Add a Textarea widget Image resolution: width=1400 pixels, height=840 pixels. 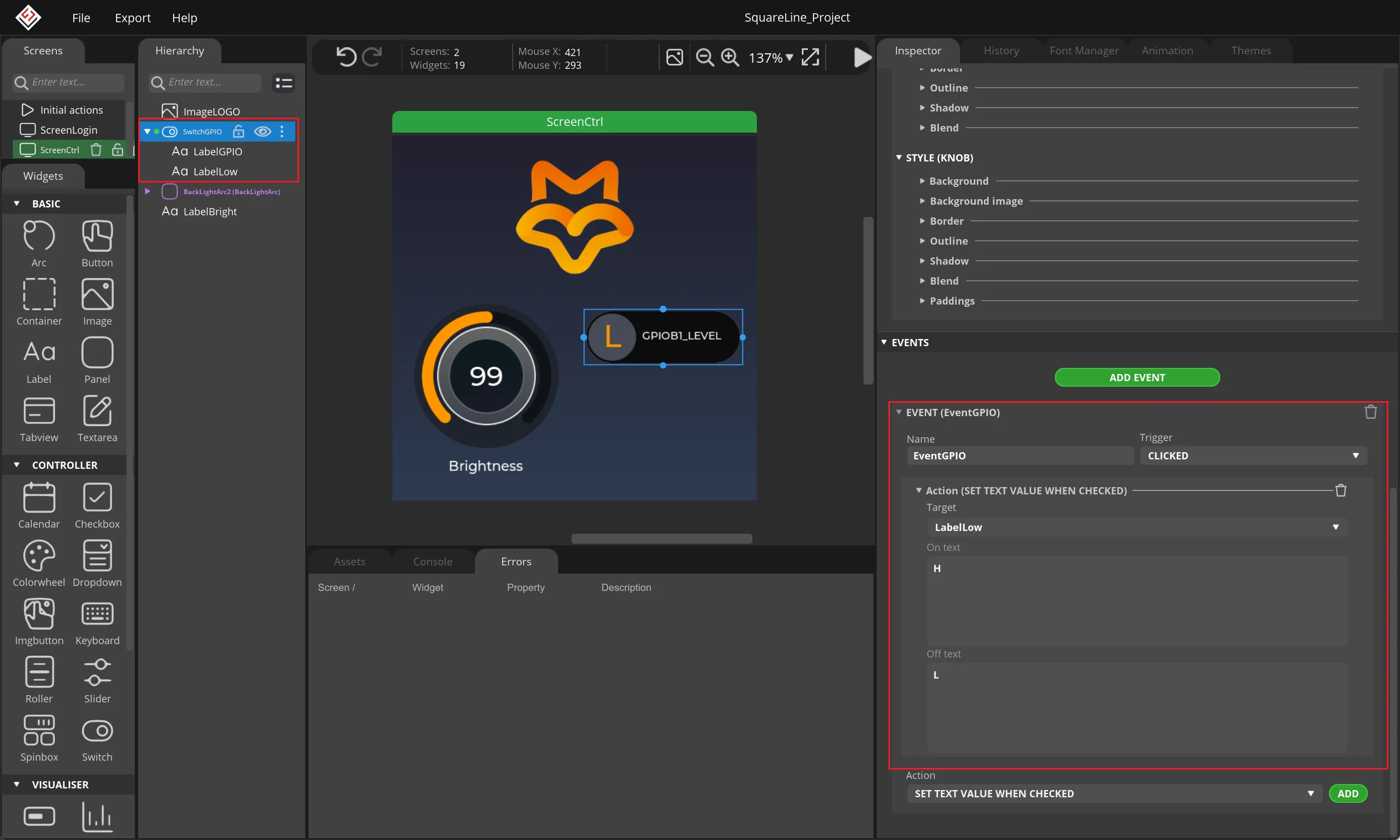click(x=97, y=419)
